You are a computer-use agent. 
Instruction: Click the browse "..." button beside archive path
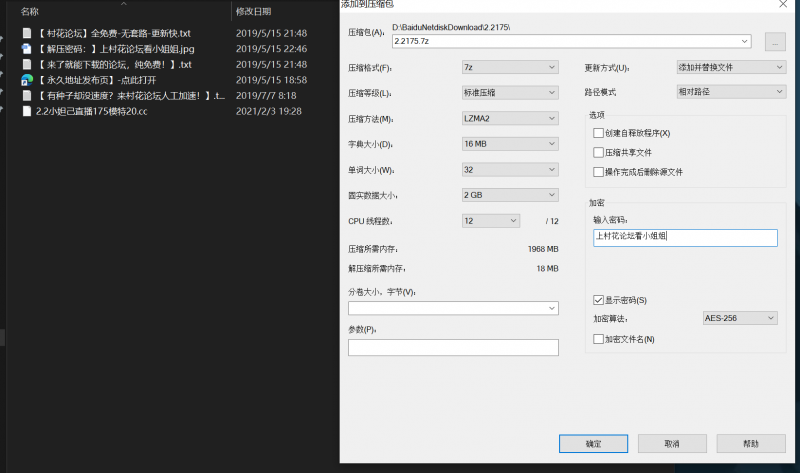(774, 41)
